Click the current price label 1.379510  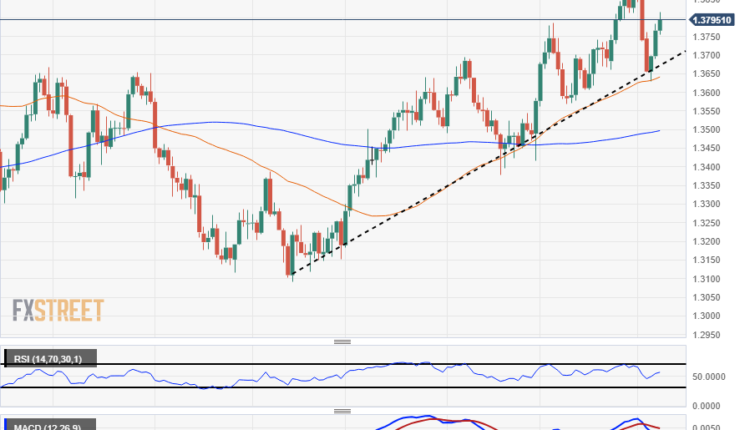point(716,20)
